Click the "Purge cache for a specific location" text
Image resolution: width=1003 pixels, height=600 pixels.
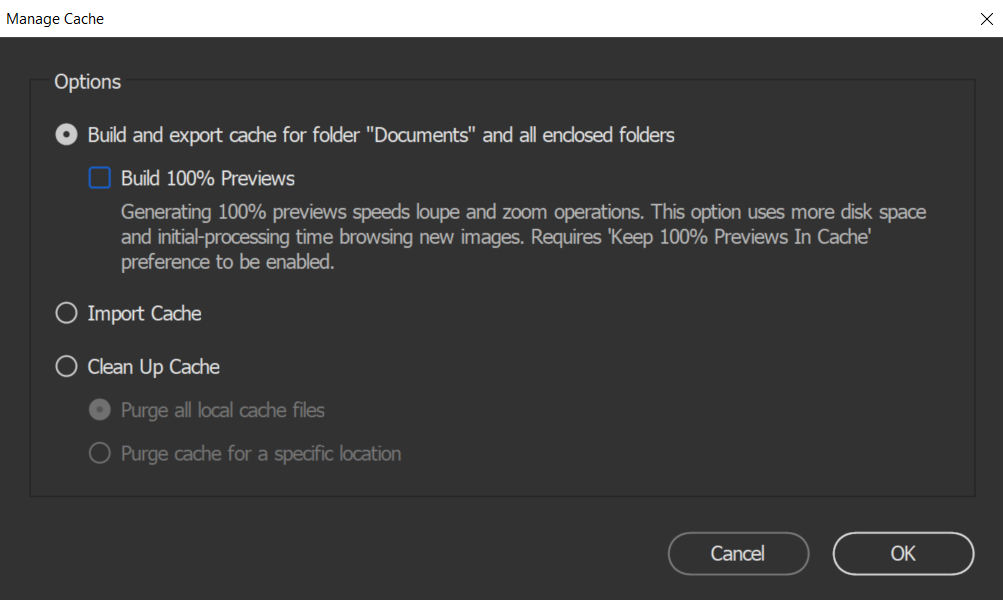260,454
